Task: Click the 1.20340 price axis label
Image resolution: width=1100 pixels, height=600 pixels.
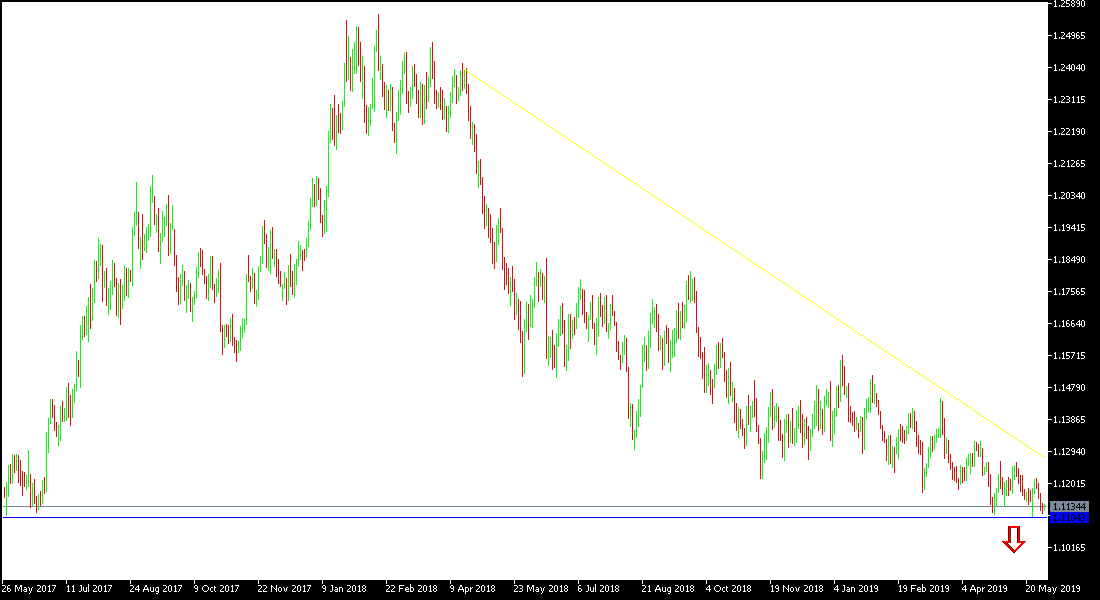Action: click(1069, 196)
